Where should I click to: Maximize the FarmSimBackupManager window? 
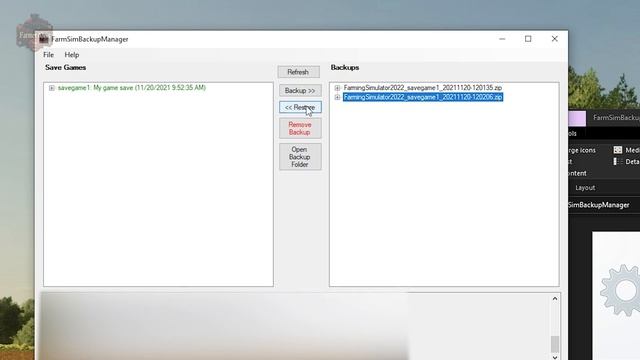pos(528,39)
